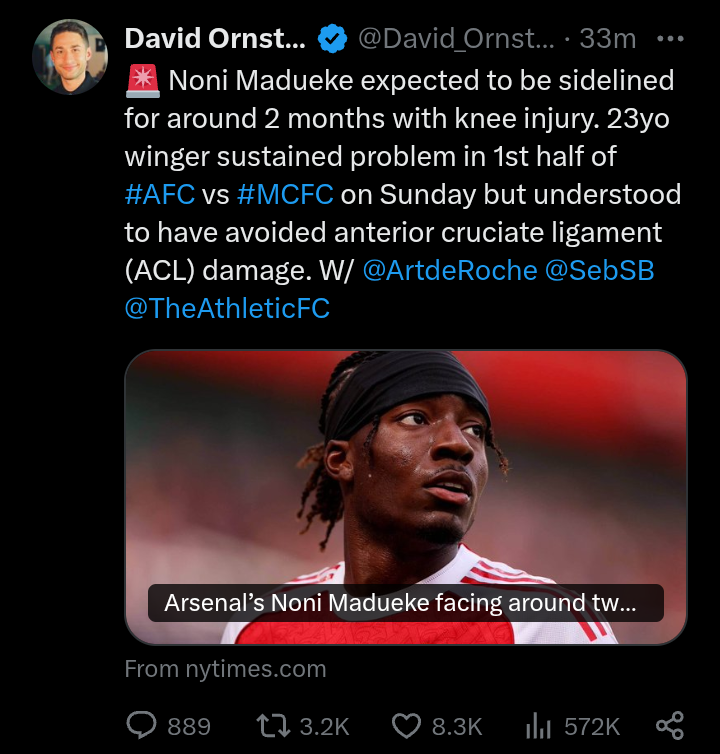The image size is (720, 754).
Task: Visit the @SebSB mention
Action: coord(600,271)
